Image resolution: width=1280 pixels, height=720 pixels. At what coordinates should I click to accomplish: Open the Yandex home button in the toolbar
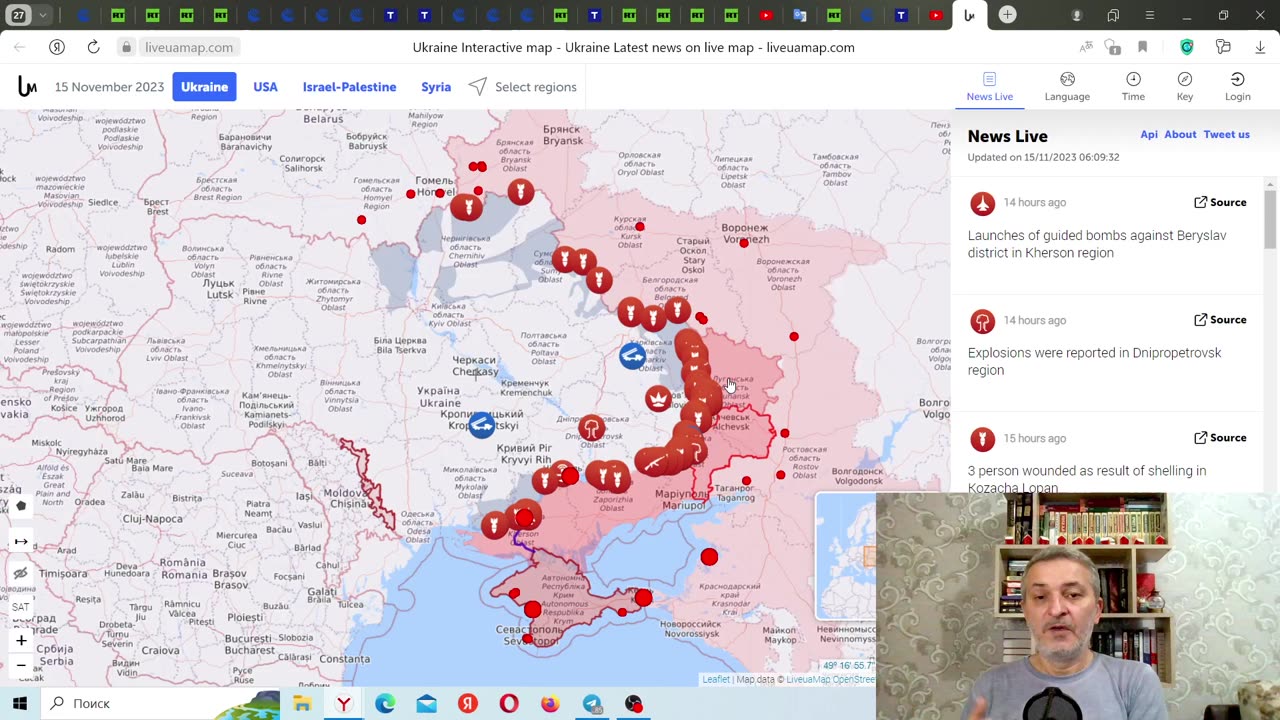point(57,47)
